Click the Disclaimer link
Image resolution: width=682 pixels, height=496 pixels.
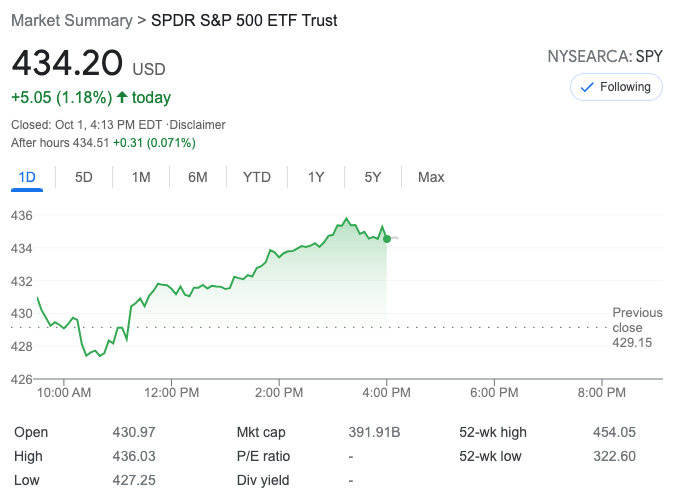[199, 125]
